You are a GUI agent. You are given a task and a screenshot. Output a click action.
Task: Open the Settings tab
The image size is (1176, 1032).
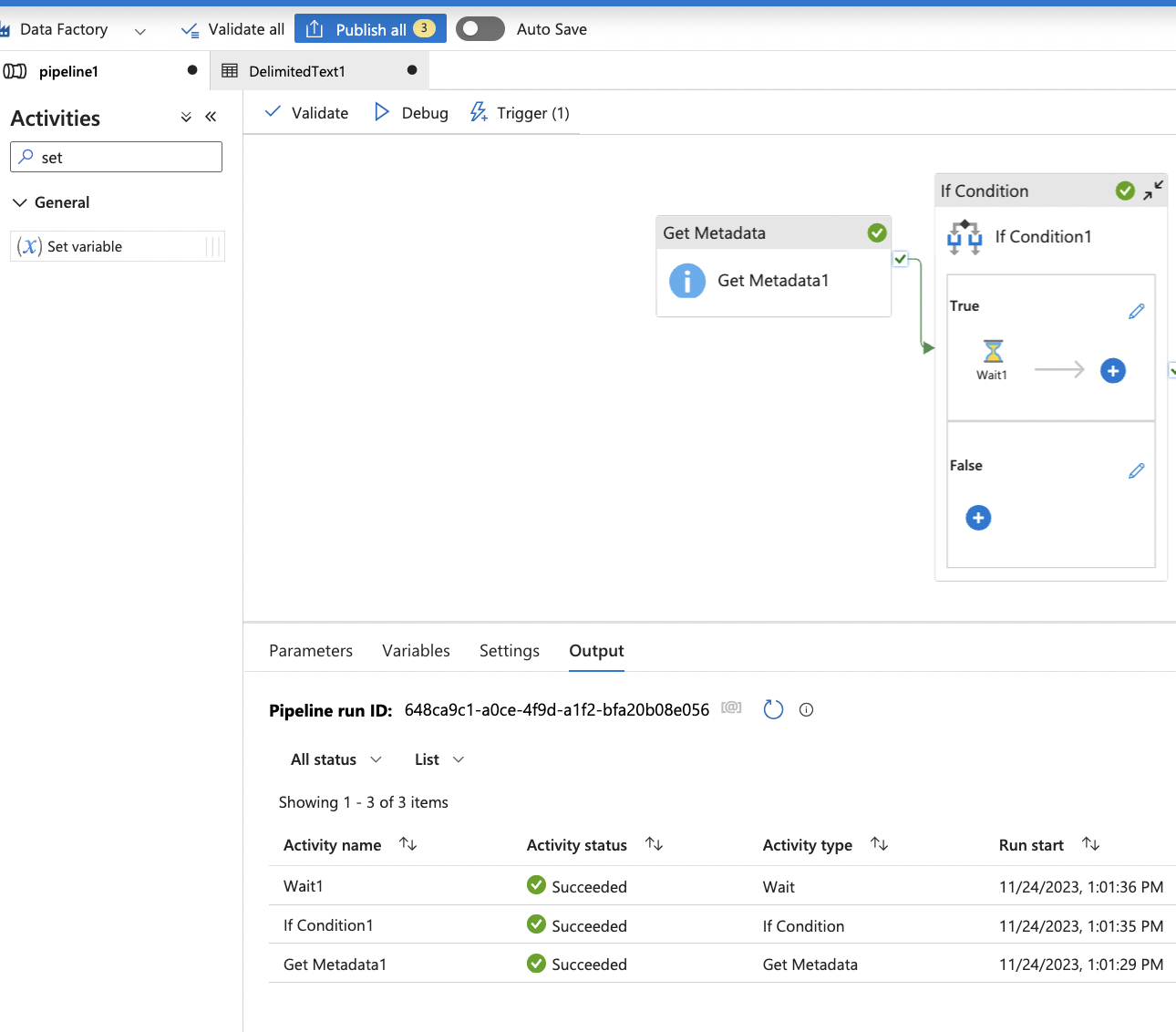510,651
